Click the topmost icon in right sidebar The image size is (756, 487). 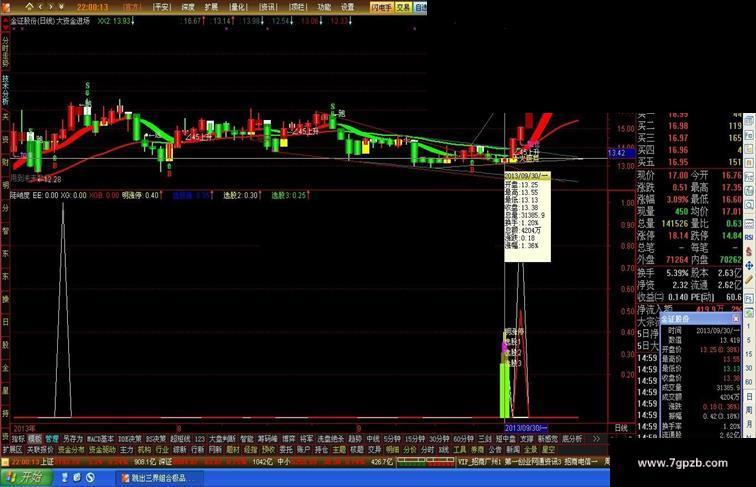(749, 120)
